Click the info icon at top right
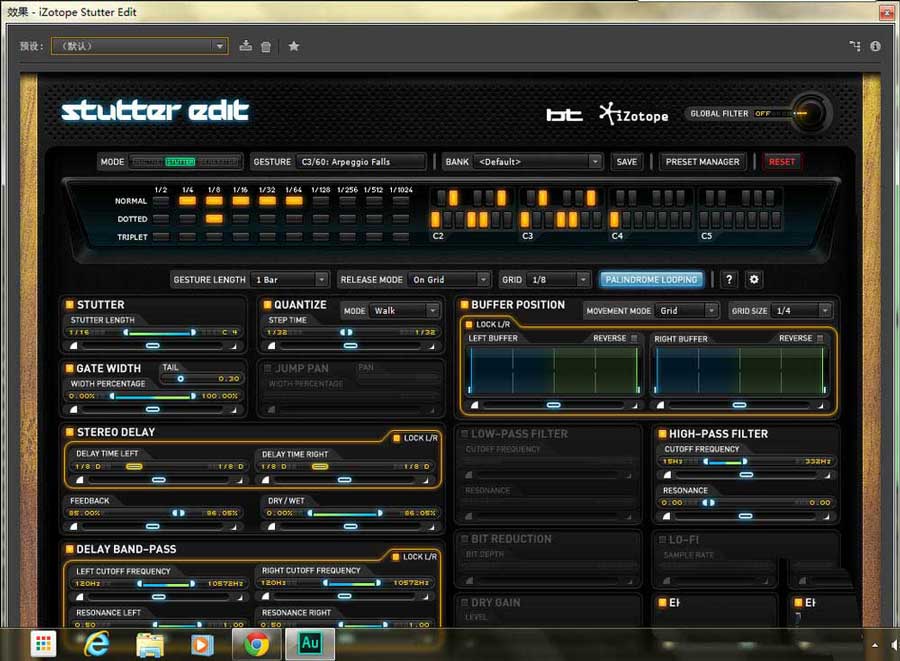900x661 pixels. click(875, 46)
